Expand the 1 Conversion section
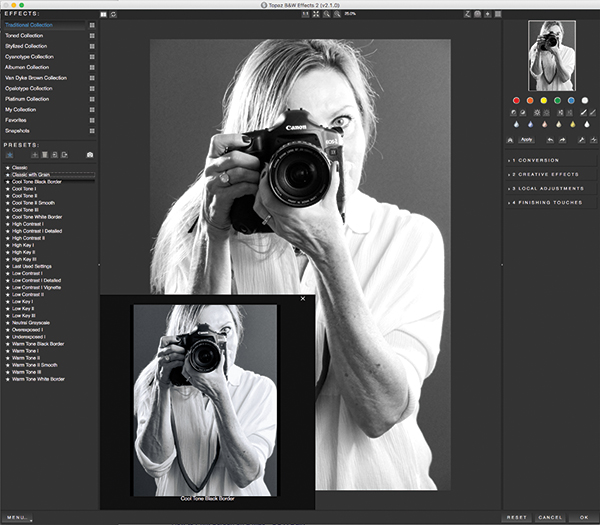The image size is (600, 525). pyautogui.click(x=551, y=160)
